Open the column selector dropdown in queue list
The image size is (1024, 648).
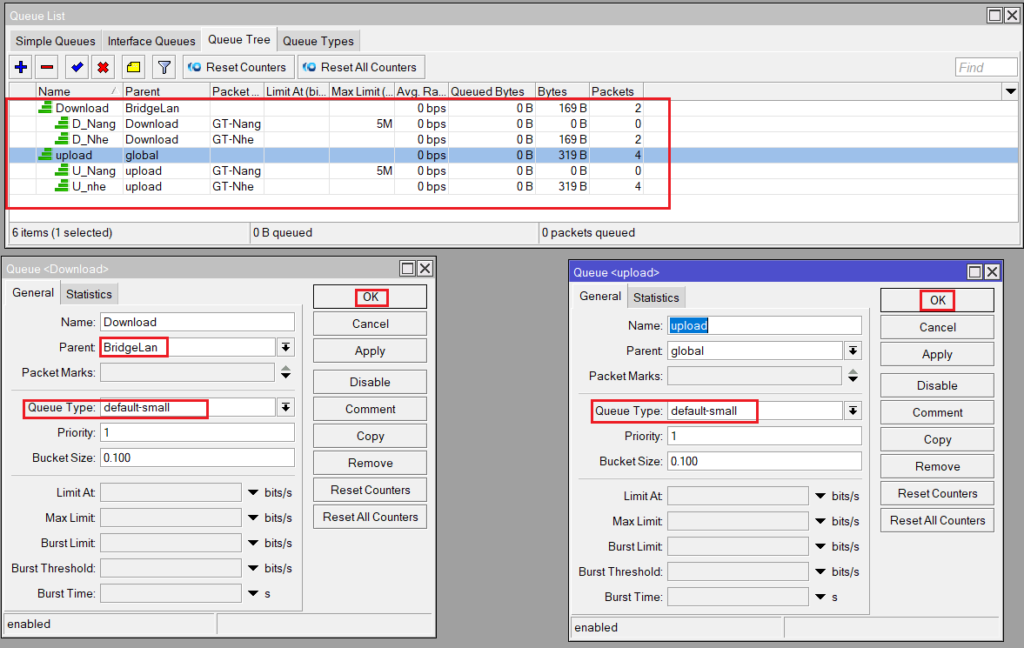click(1008, 92)
